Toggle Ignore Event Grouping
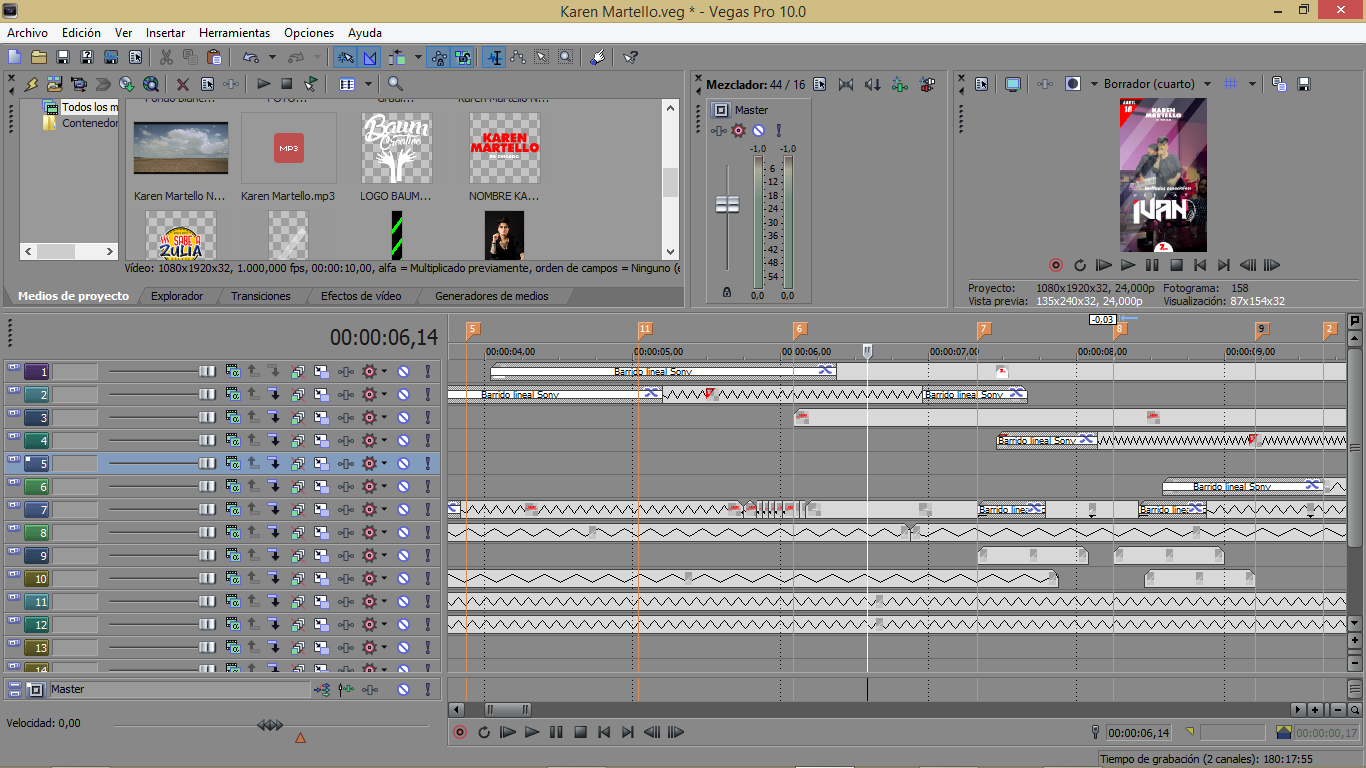 462,57
